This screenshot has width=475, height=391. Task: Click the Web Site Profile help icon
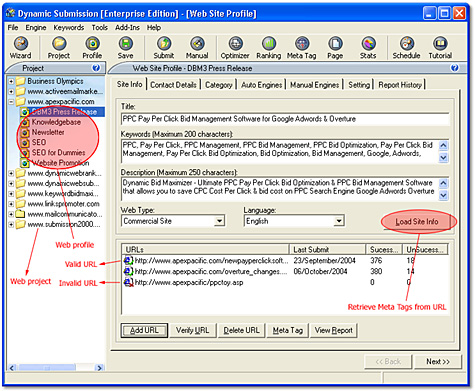click(454, 68)
